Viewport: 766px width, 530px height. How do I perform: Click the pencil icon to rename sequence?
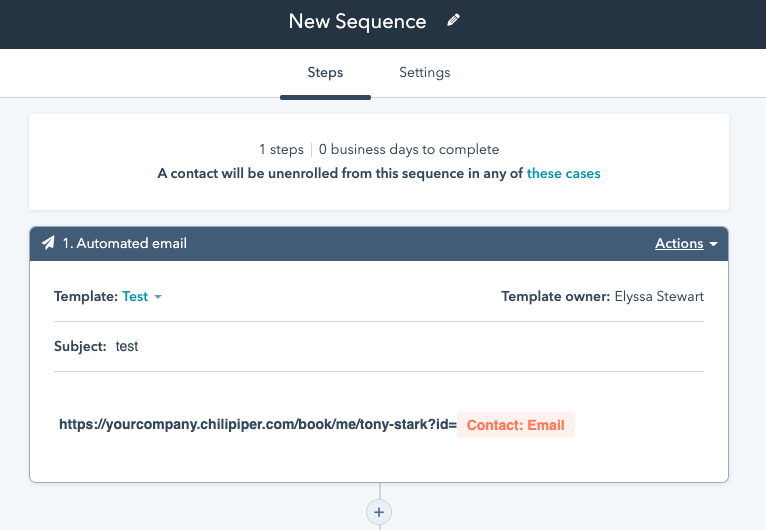tap(453, 20)
